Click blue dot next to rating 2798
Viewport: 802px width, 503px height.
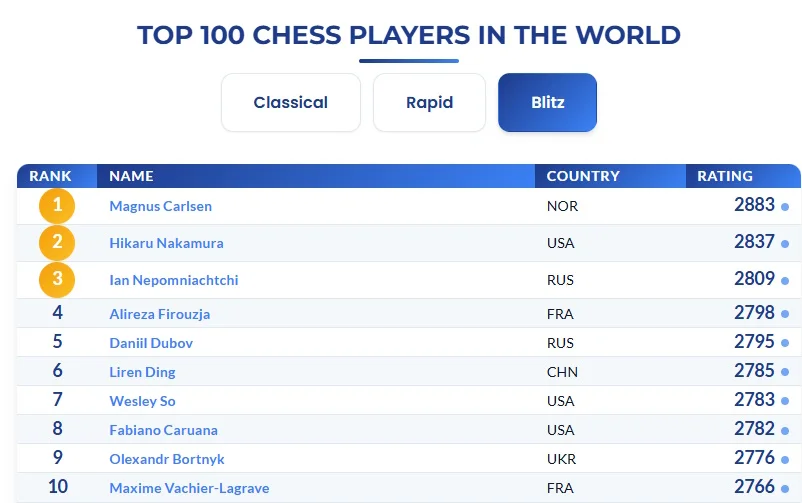[x=785, y=315]
